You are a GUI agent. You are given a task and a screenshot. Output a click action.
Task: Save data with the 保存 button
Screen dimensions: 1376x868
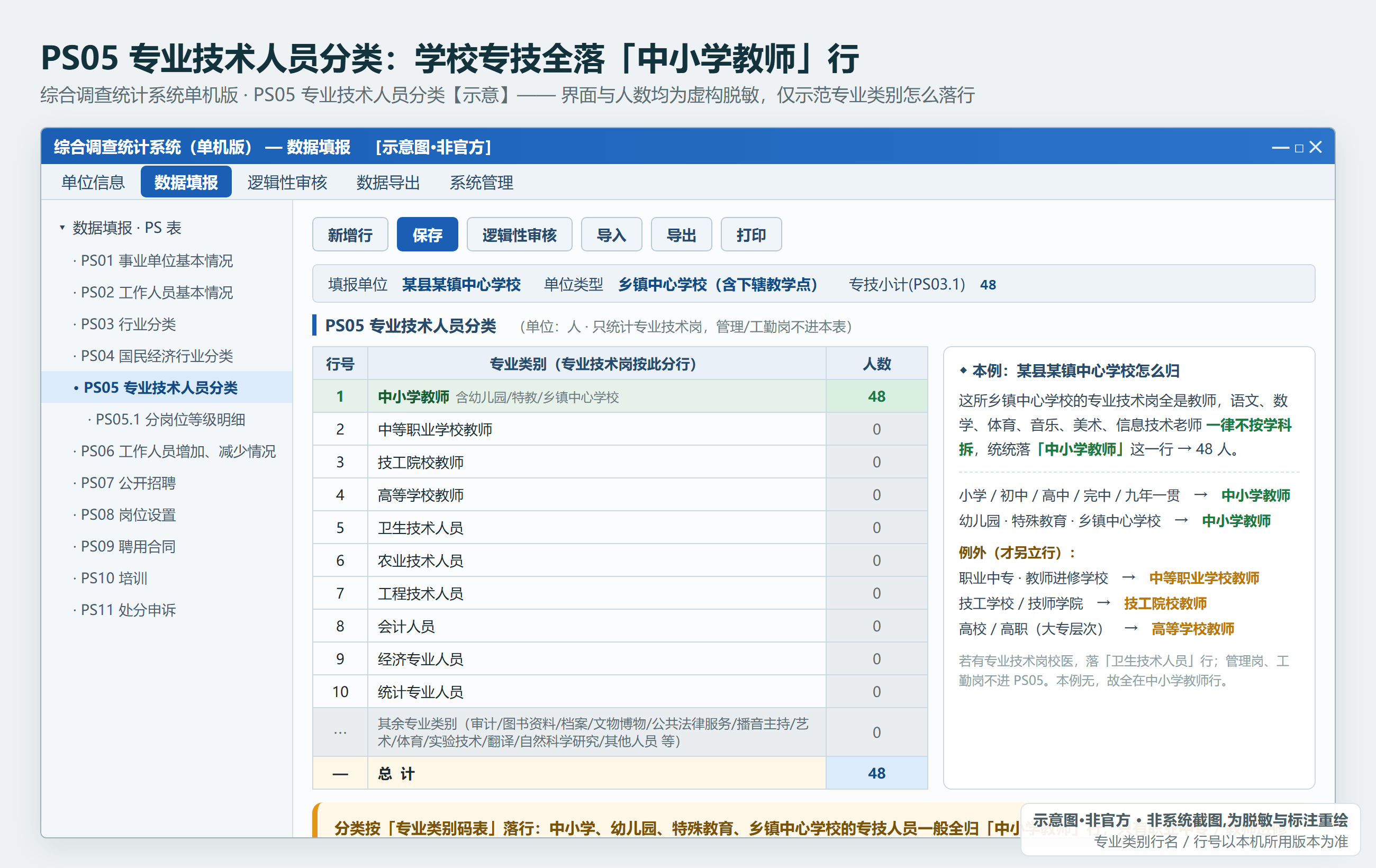[x=427, y=234]
